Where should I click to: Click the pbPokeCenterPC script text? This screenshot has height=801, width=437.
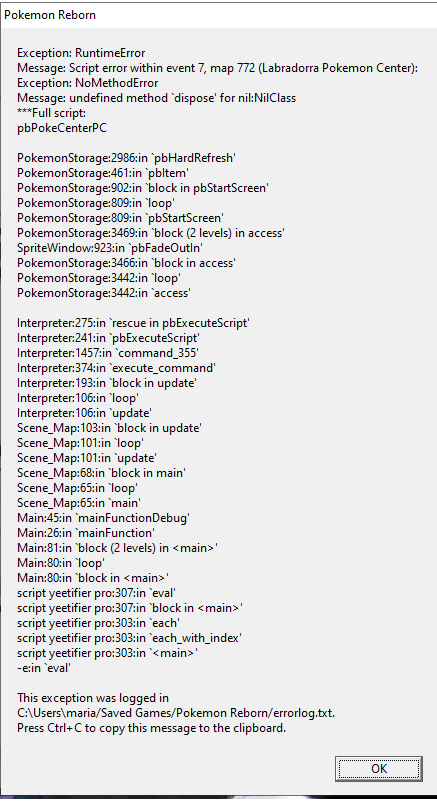62,128
